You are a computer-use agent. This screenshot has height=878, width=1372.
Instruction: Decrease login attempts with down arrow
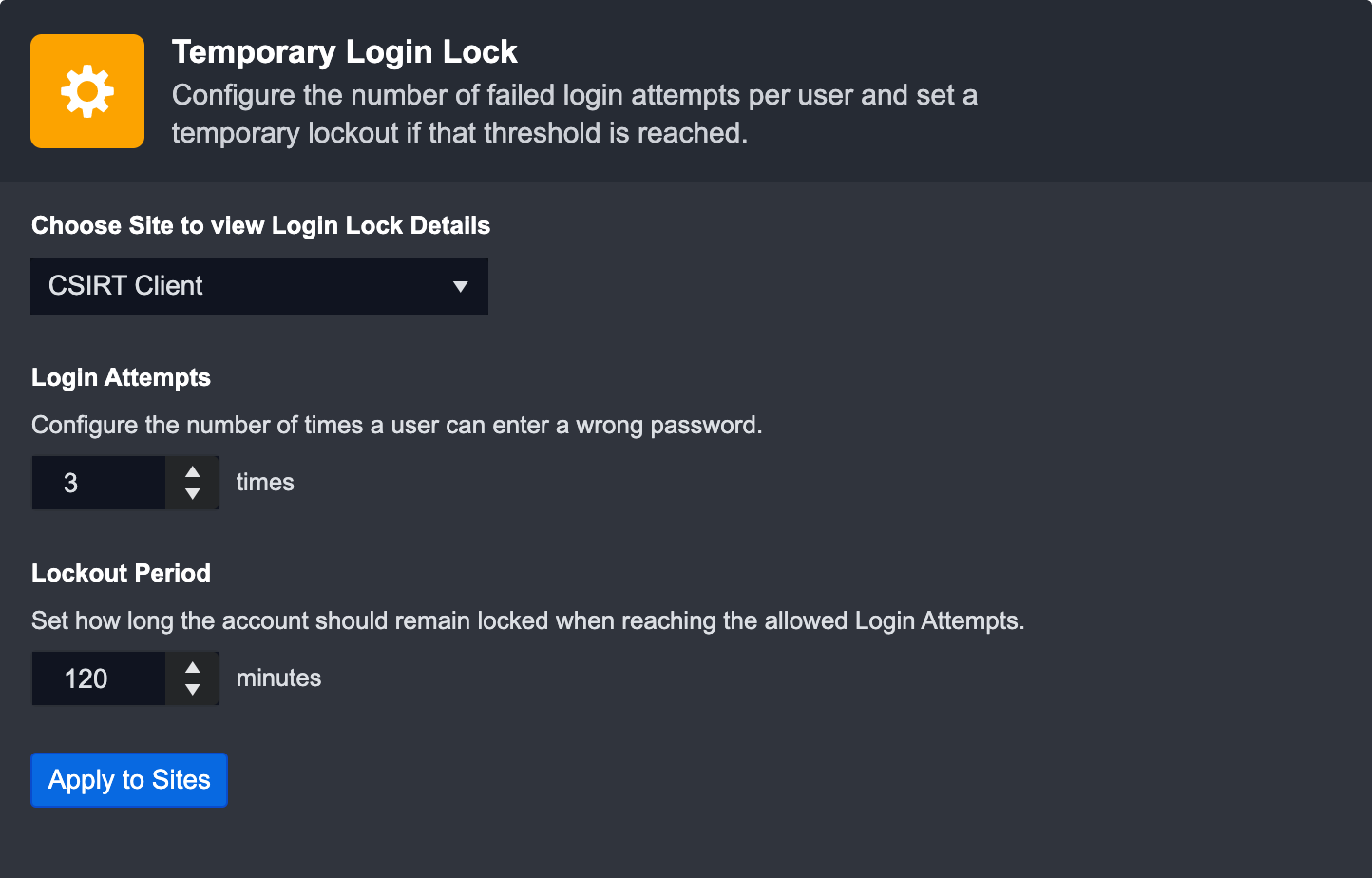click(193, 494)
